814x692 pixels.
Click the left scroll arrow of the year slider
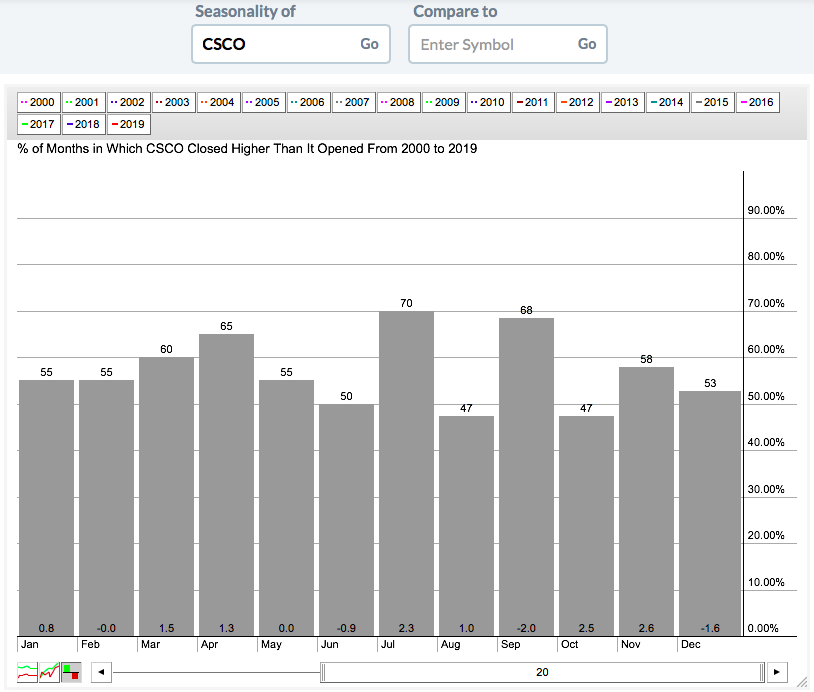[x=100, y=672]
